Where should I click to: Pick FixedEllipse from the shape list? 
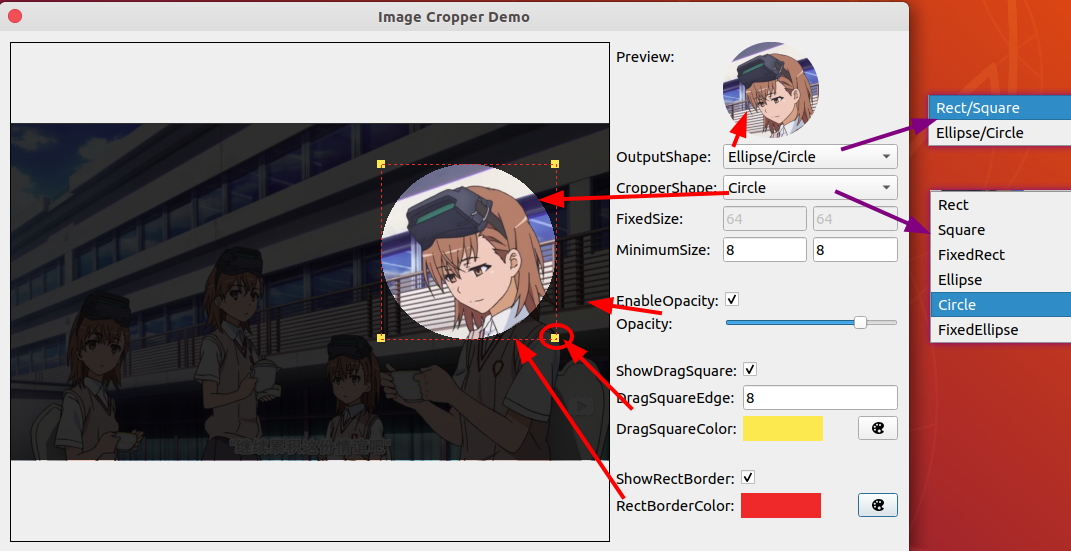pos(978,330)
